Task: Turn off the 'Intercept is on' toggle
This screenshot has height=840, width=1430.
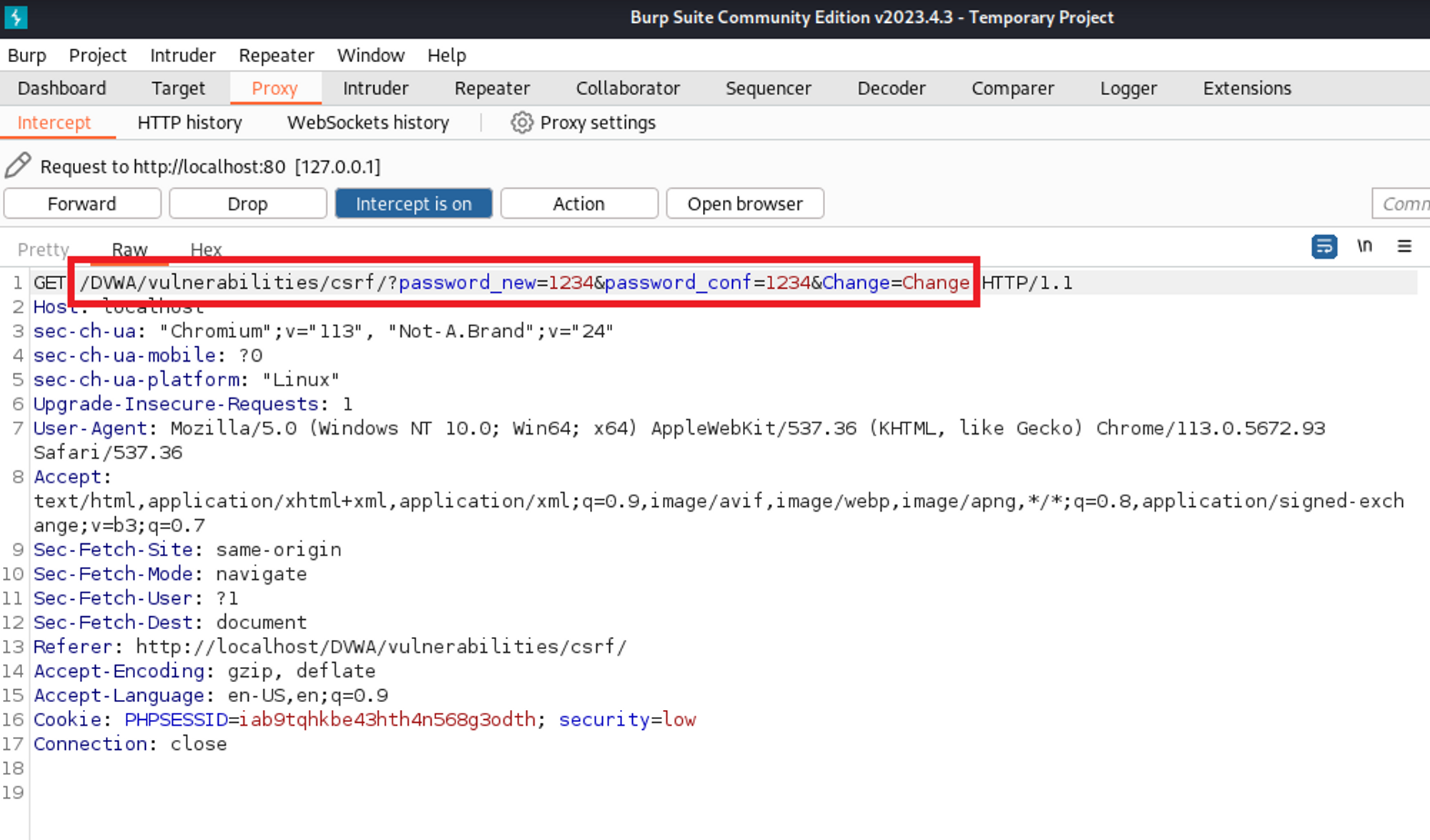Action: point(413,204)
